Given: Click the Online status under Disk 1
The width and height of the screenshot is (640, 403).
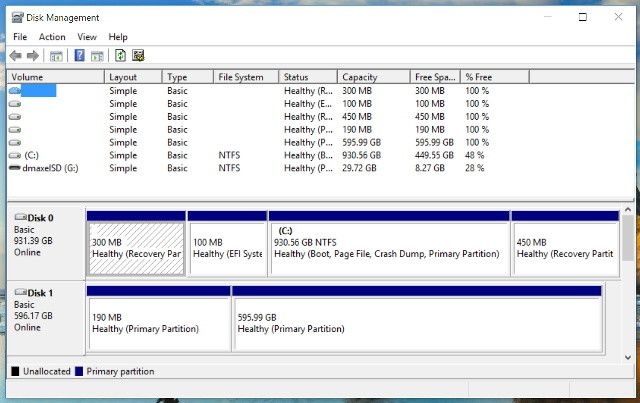Looking at the screenshot, I should (x=27, y=327).
